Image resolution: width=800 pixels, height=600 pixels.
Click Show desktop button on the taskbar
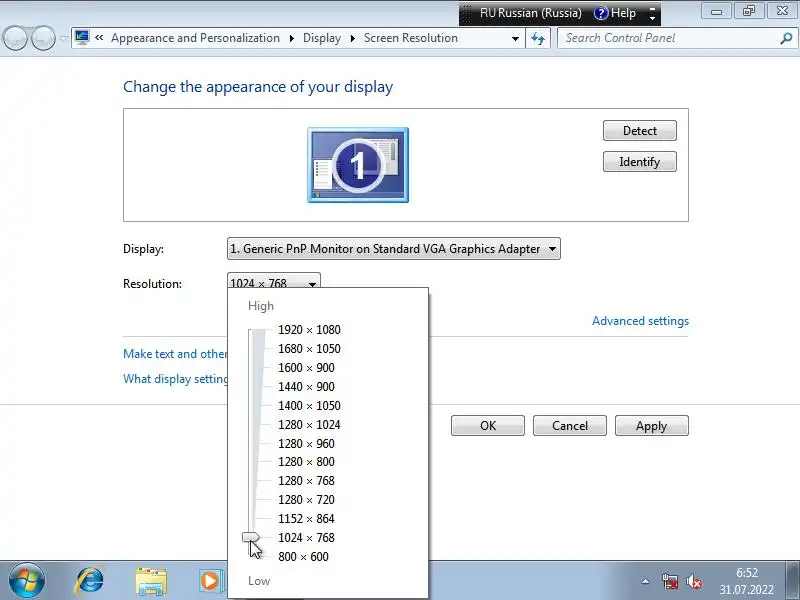pos(793,581)
